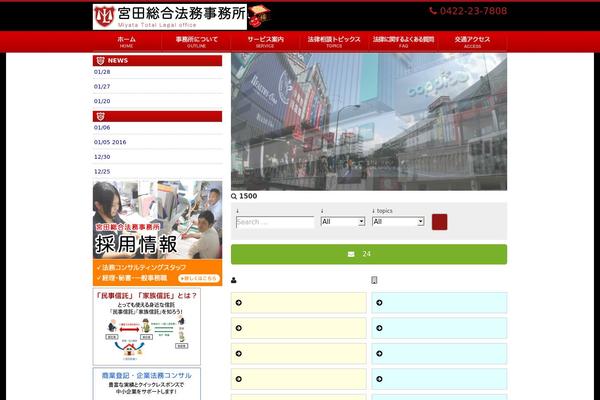
Task: Open the 12/25 entry
Action: pyautogui.click(x=102, y=171)
